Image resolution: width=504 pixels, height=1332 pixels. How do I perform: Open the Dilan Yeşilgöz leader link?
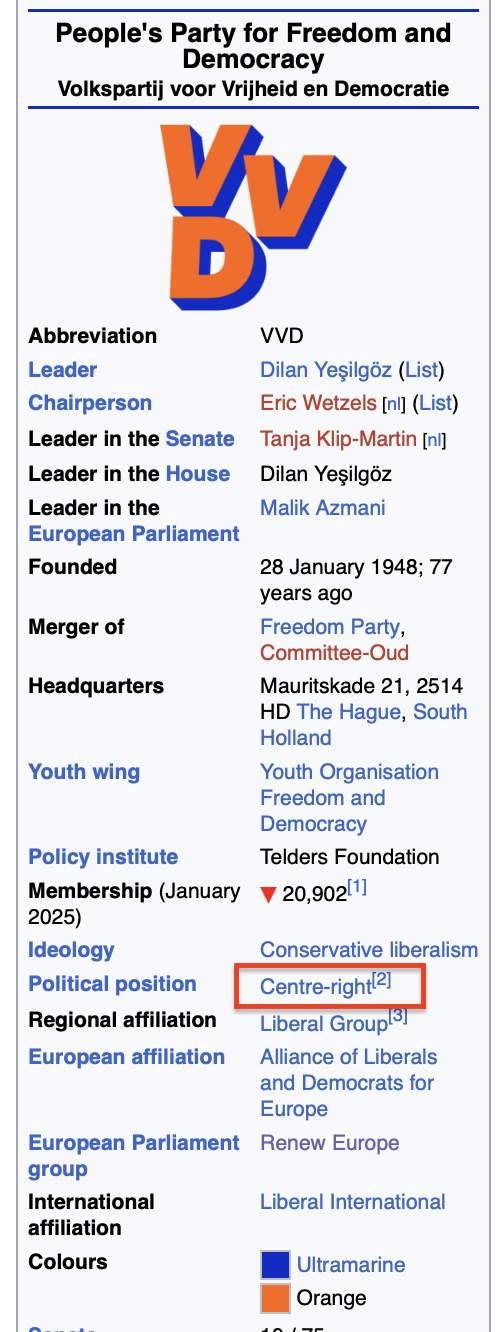(x=326, y=370)
